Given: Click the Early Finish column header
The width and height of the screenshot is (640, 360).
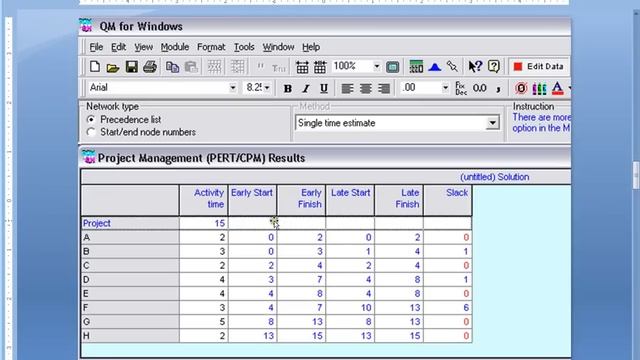Looking at the screenshot, I should pos(301,200).
